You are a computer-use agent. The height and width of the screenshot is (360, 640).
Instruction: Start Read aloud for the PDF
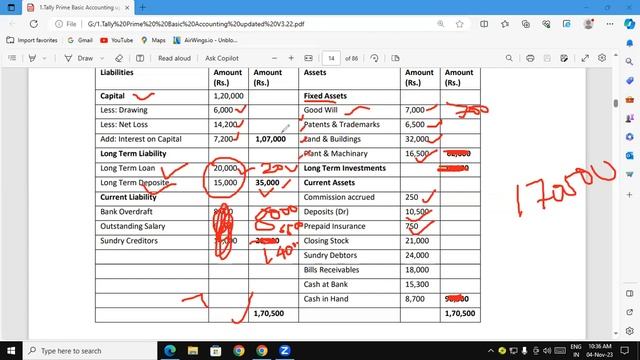[174, 58]
